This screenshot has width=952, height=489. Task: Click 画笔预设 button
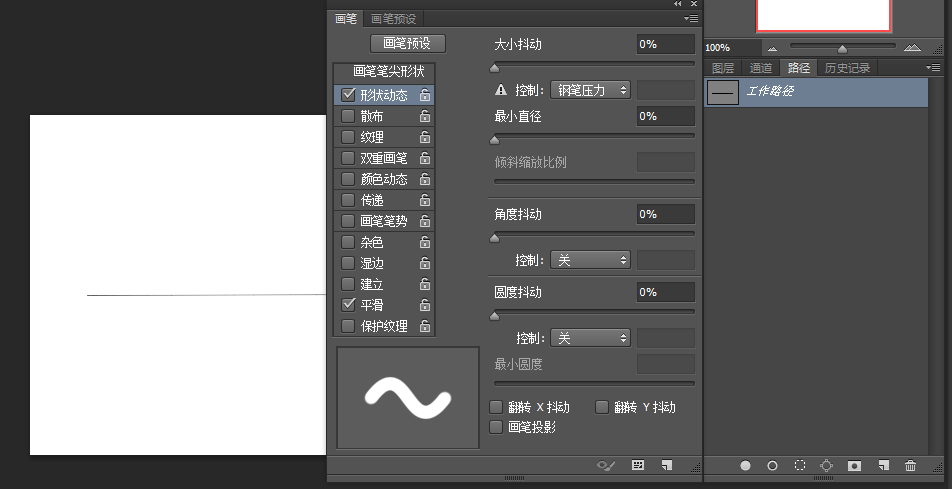click(x=407, y=43)
